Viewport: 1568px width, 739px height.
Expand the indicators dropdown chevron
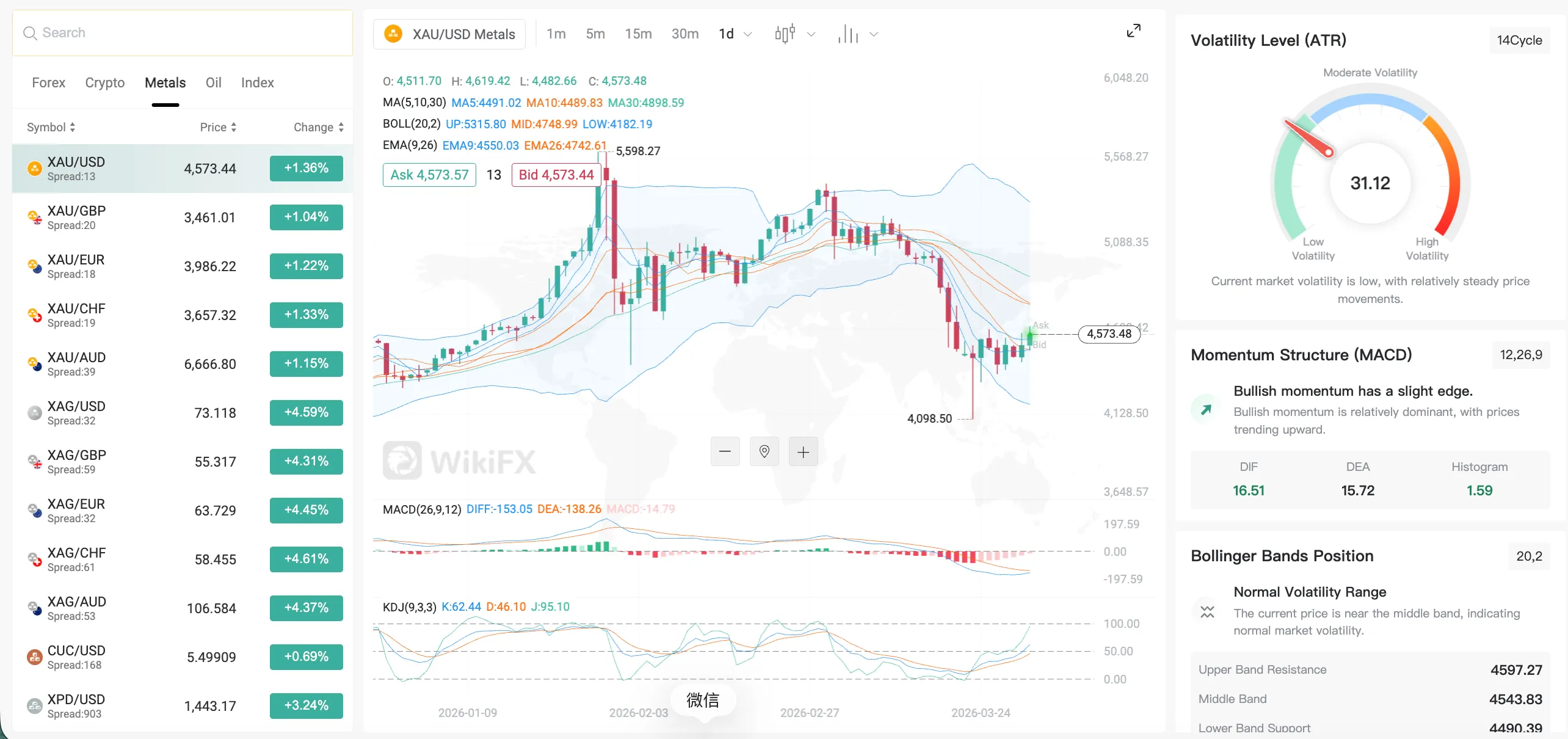874,35
